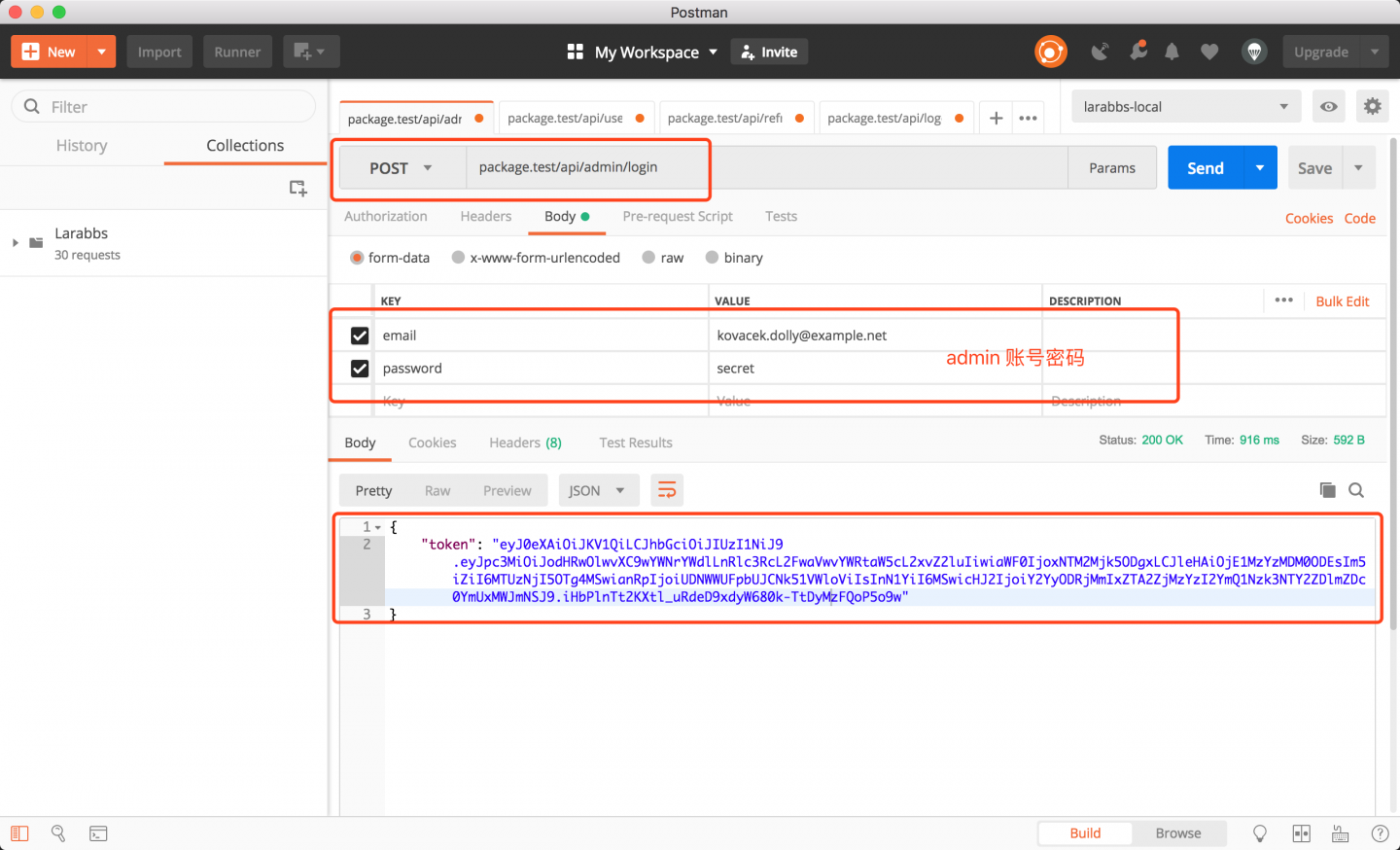
Task: Expand the Larabbs collection
Action: pyautogui.click(x=15, y=242)
